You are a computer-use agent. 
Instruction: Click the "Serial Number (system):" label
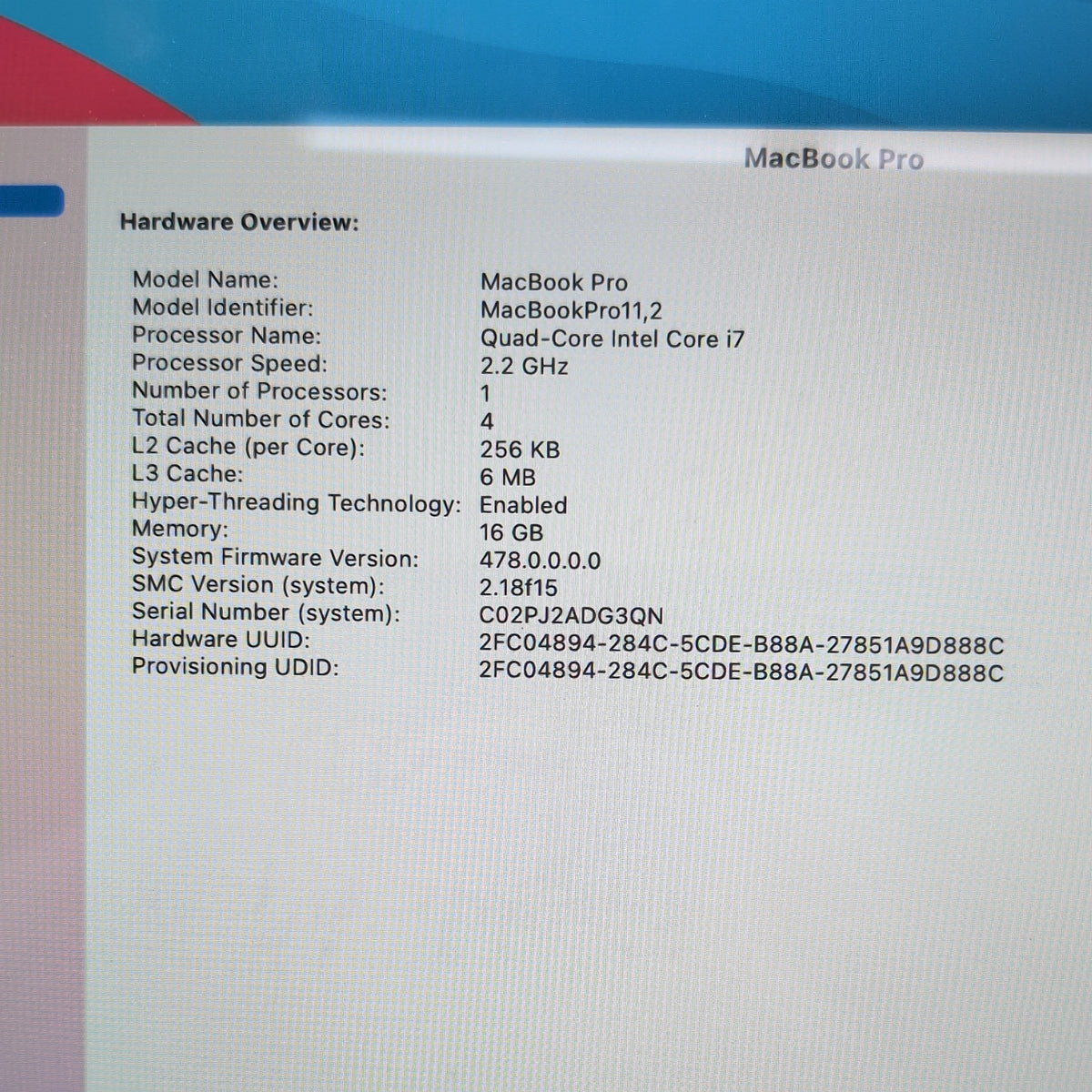pyautogui.click(x=266, y=612)
